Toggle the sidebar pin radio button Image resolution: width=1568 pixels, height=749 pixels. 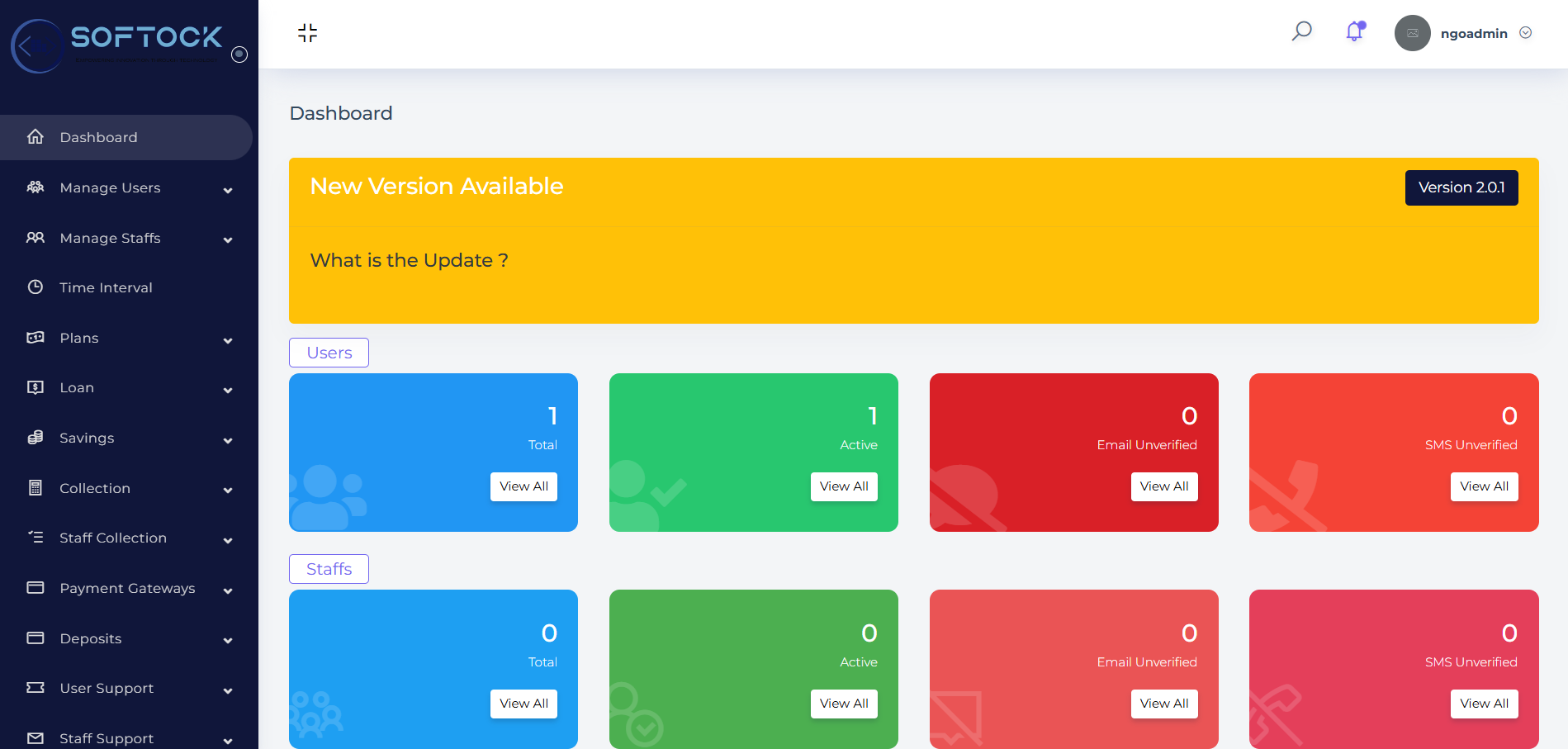[x=239, y=55]
